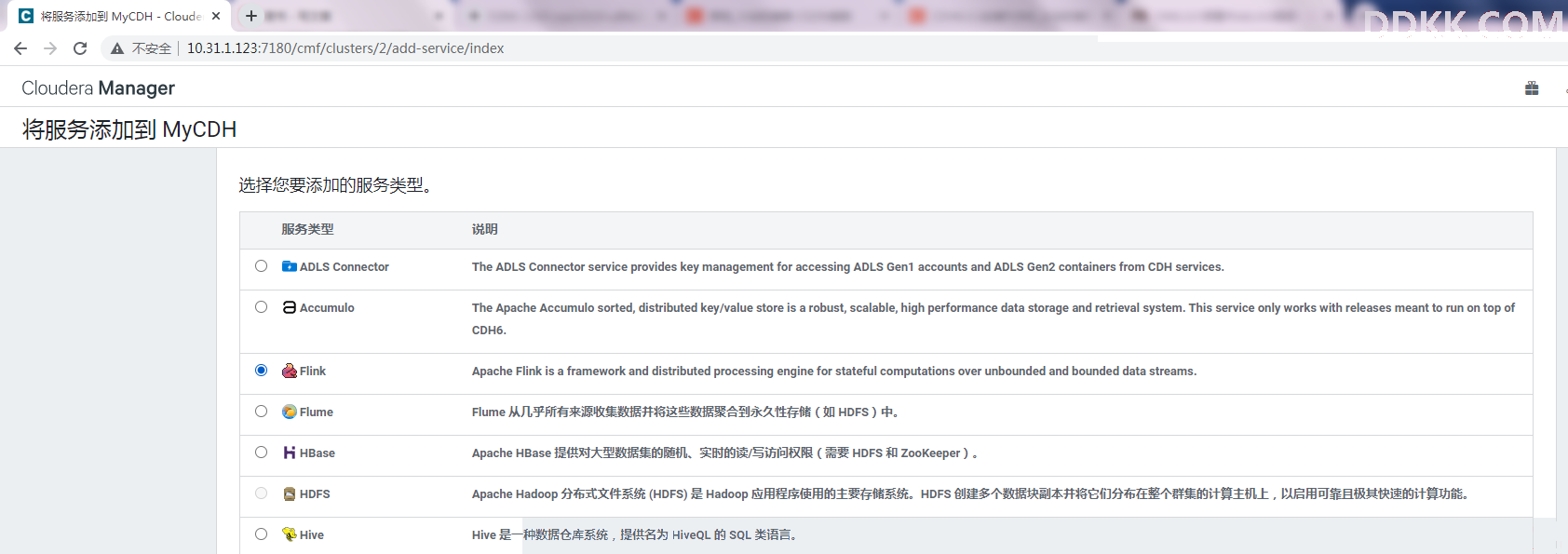Close the '将服务添加到 MyCDH' browser tab
Viewport: 1568px width, 554px height.
click(x=216, y=16)
